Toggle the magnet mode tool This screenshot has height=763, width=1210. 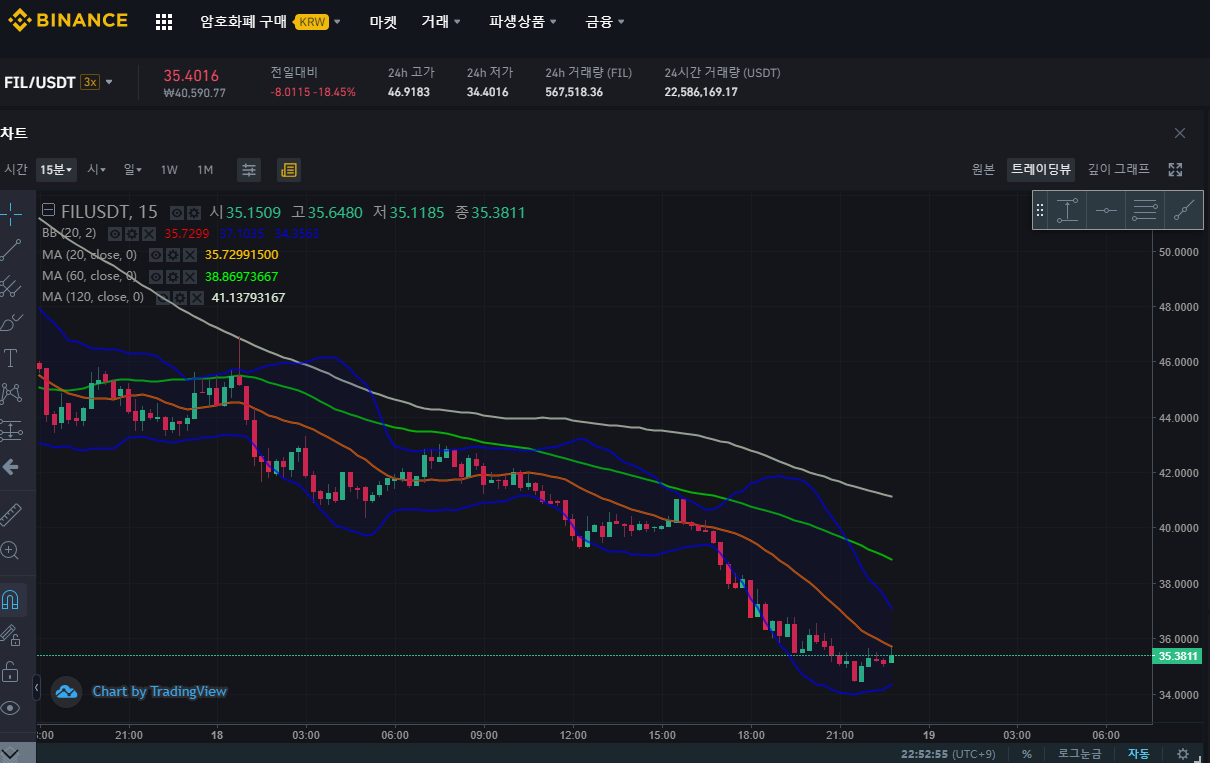11,600
